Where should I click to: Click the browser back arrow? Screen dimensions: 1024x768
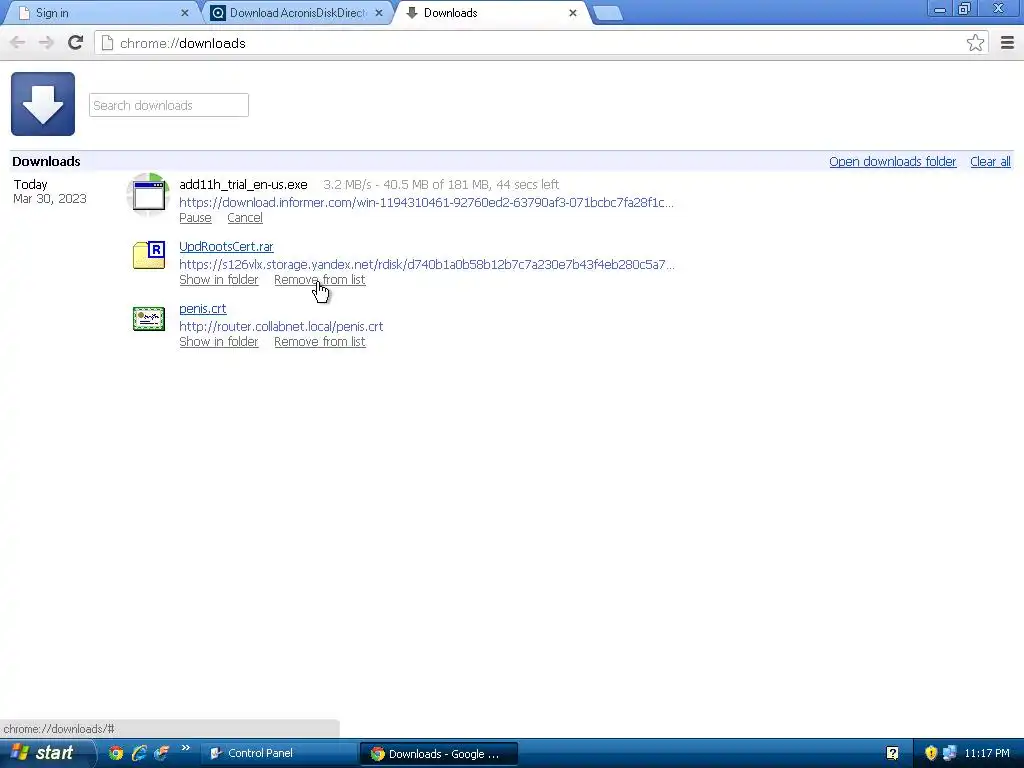[x=18, y=43]
